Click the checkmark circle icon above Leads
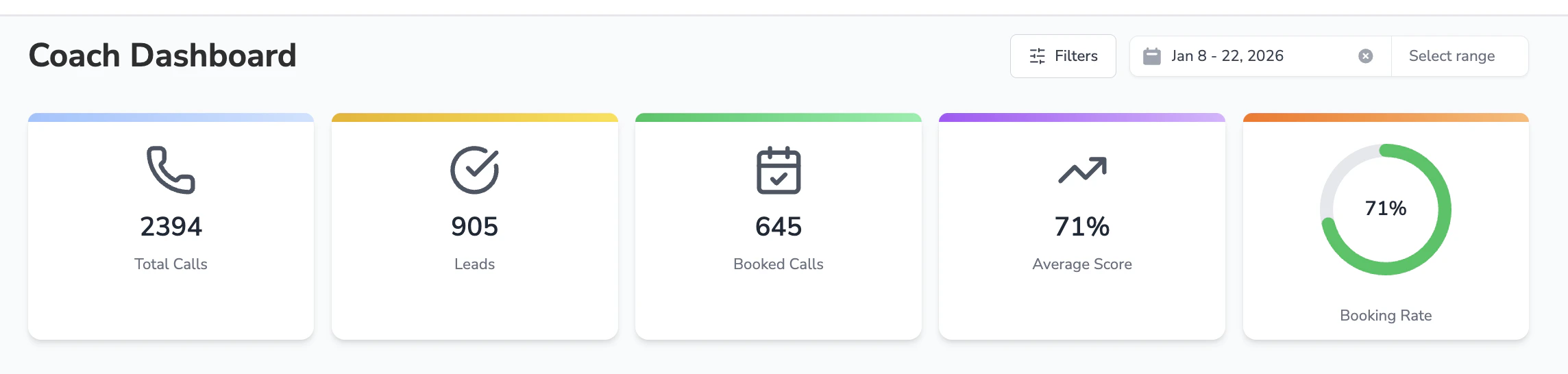Image resolution: width=1568 pixels, height=374 pixels. click(x=474, y=170)
